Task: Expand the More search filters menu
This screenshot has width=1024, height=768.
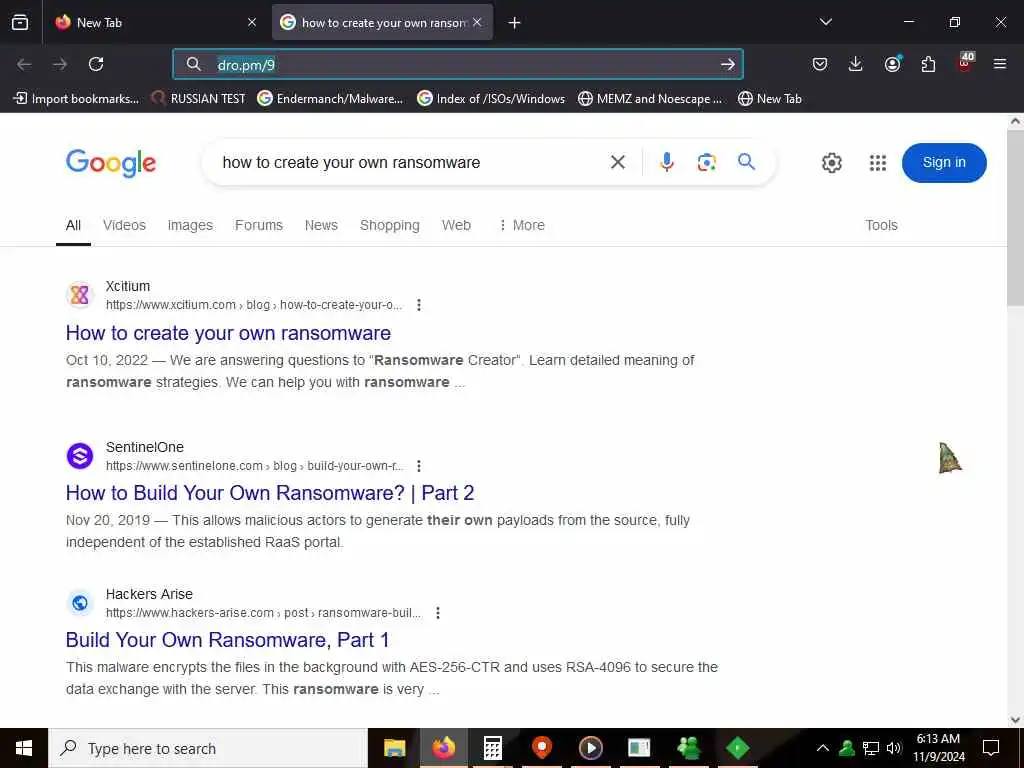Action: point(522,225)
